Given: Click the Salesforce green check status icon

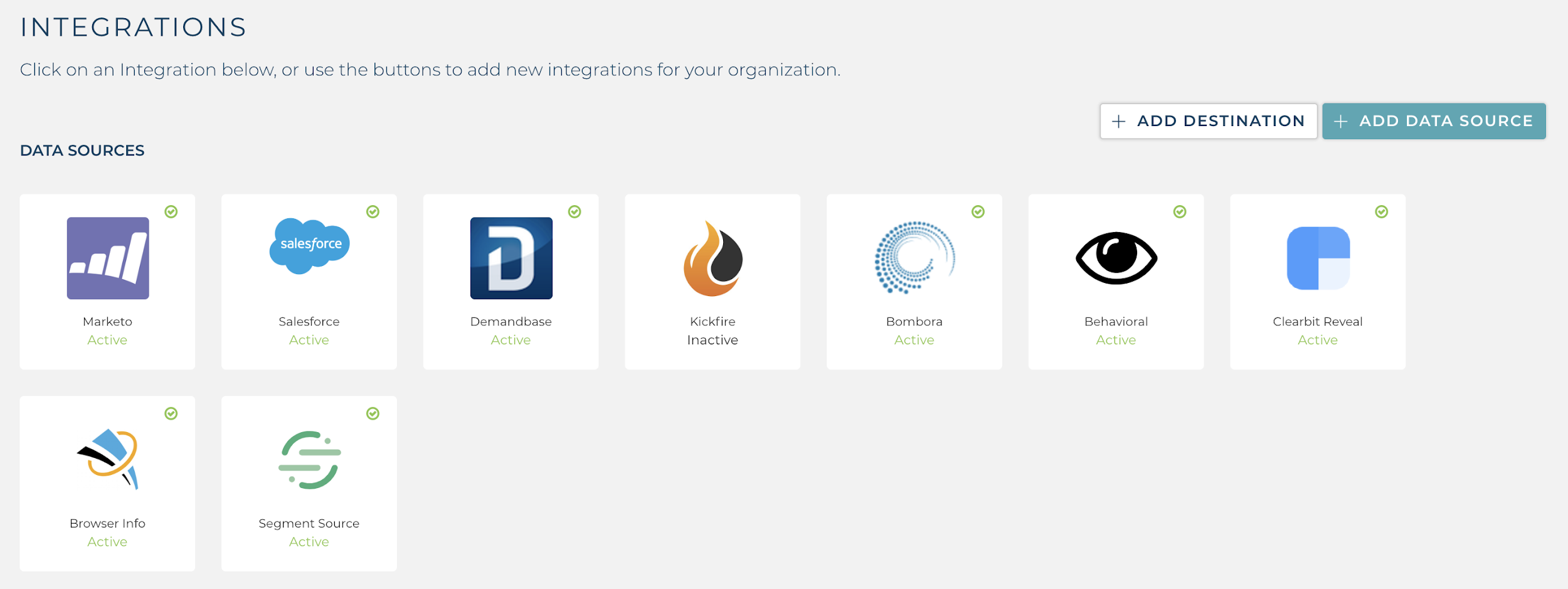Looking at the screenshot, I should tap(373, 211).
